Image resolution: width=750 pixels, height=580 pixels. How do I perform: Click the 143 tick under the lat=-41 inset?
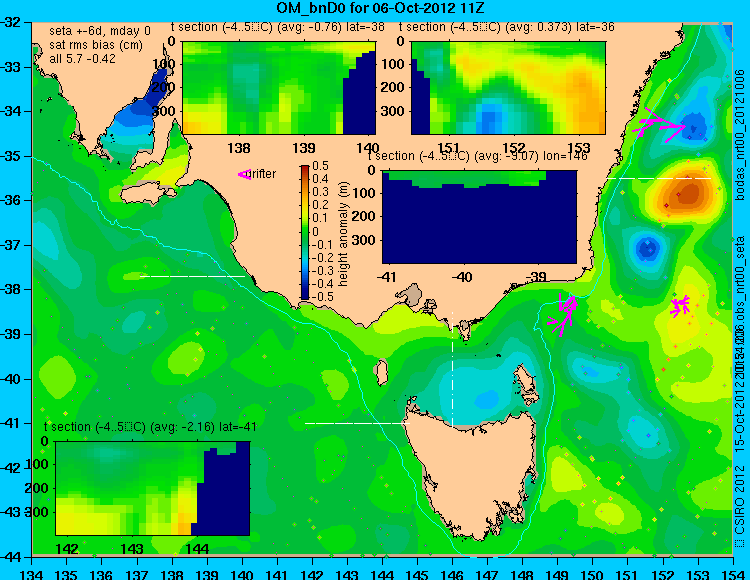[132, 548]
